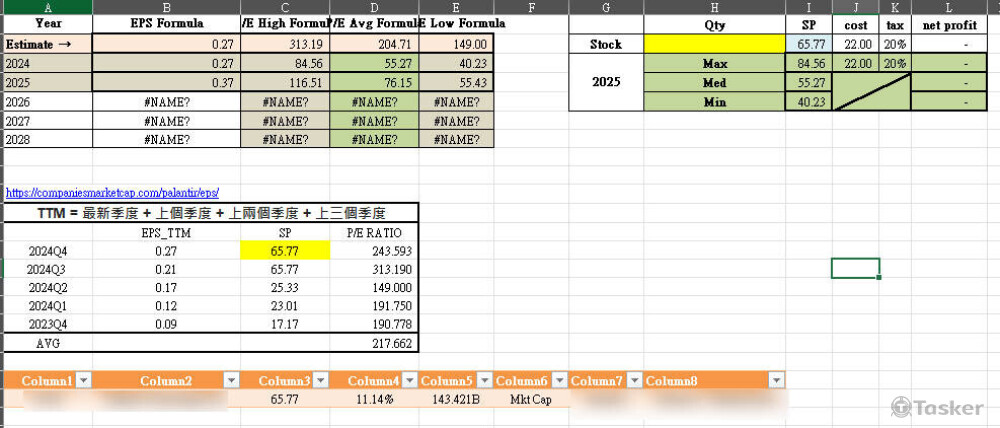Image resolution: width=1000 pixels, height=428 pixels.
Task: Click the yellow Qty input cell for Stock
Action: point(715,44)
